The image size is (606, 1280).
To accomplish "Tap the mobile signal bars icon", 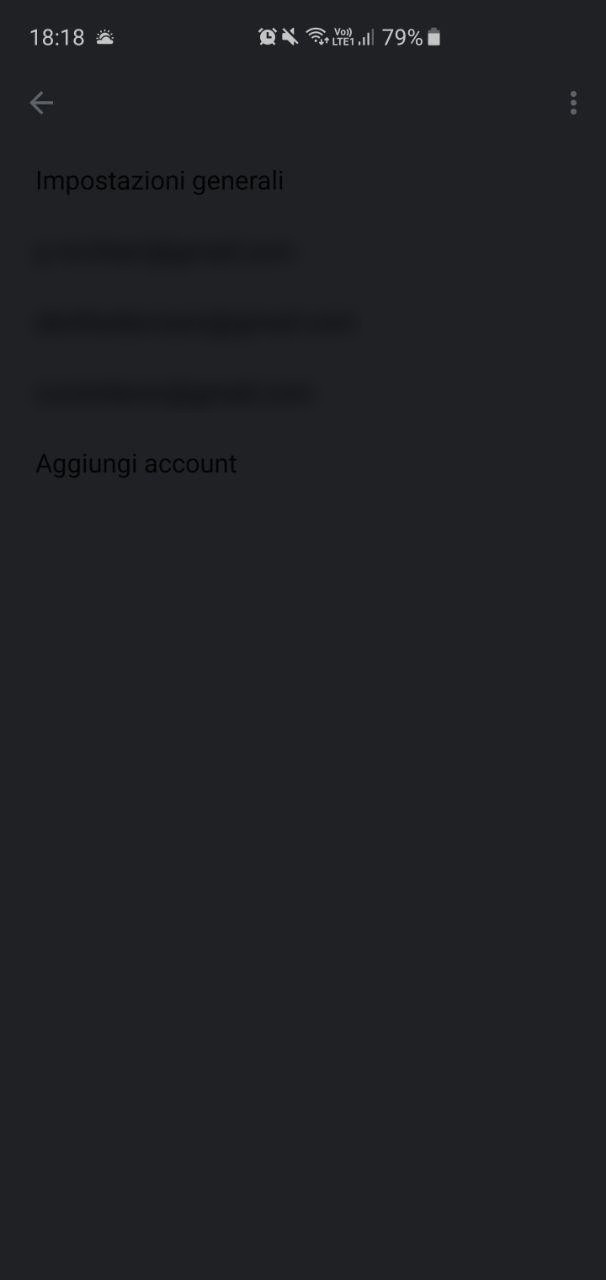I will pos(366,38).
